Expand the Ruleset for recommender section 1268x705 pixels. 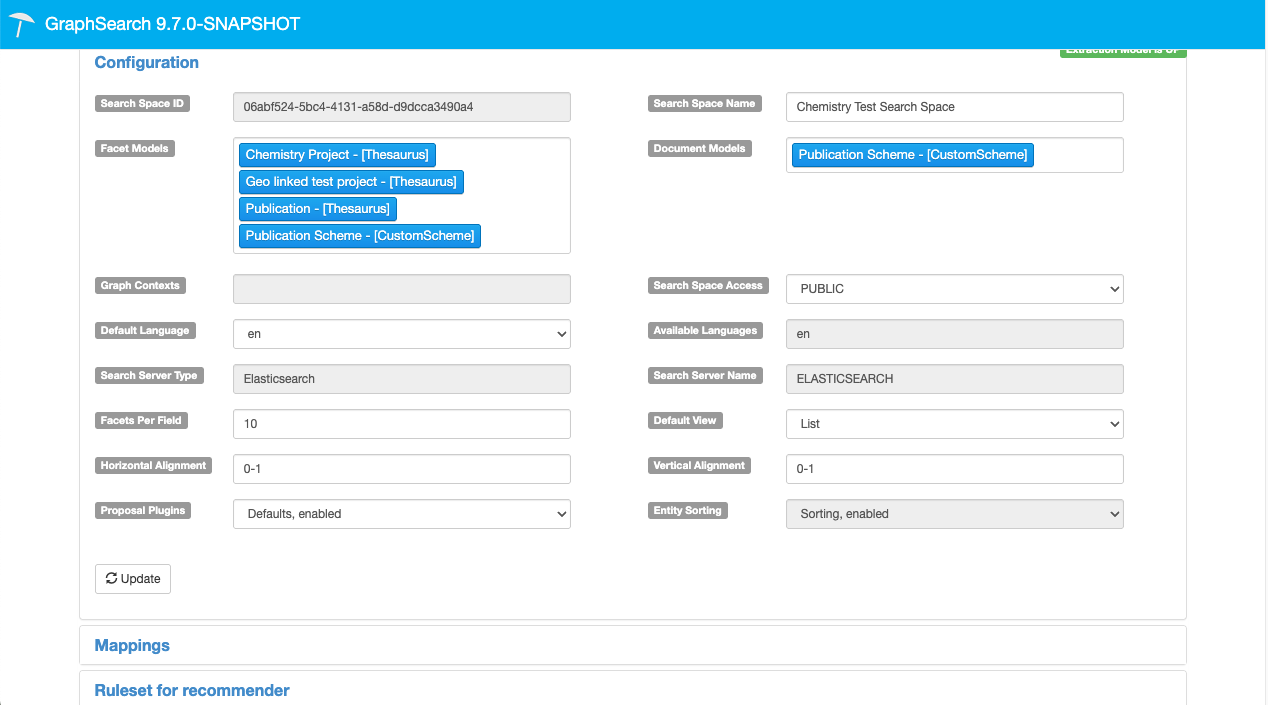[x=192, y=691]
